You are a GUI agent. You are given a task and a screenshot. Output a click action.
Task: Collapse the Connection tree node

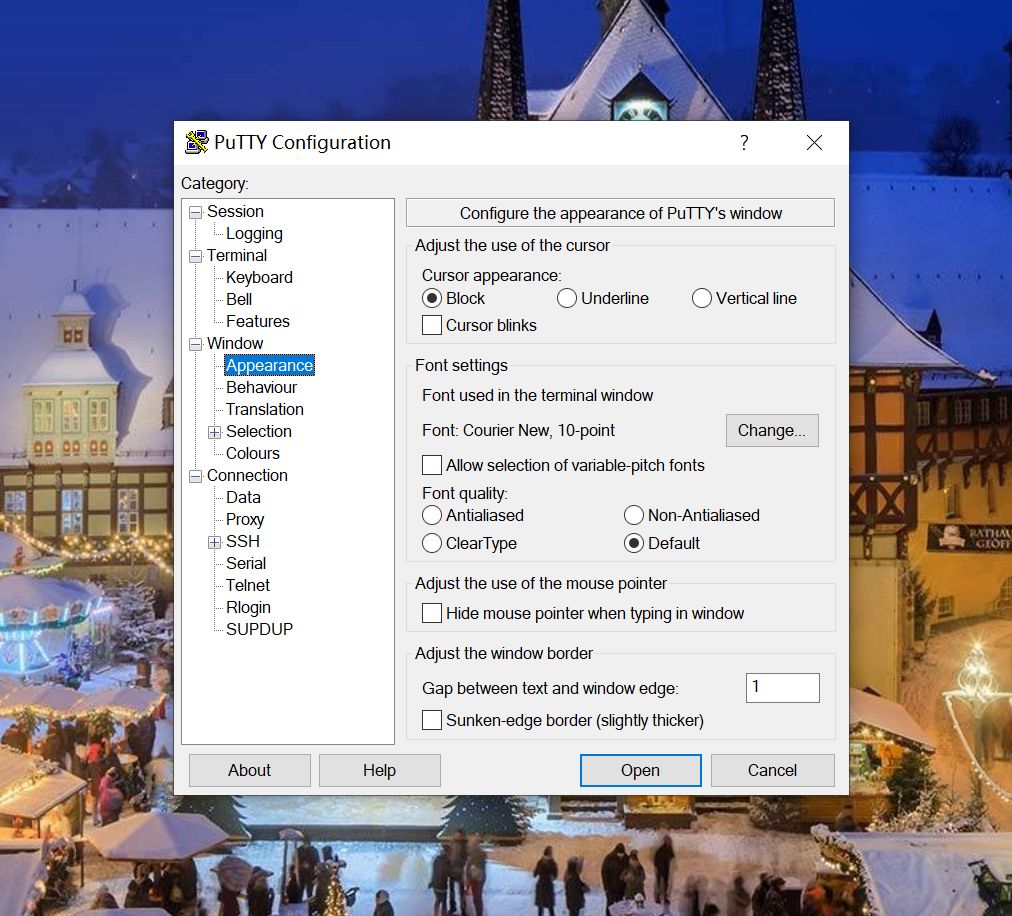click(196, 476)
